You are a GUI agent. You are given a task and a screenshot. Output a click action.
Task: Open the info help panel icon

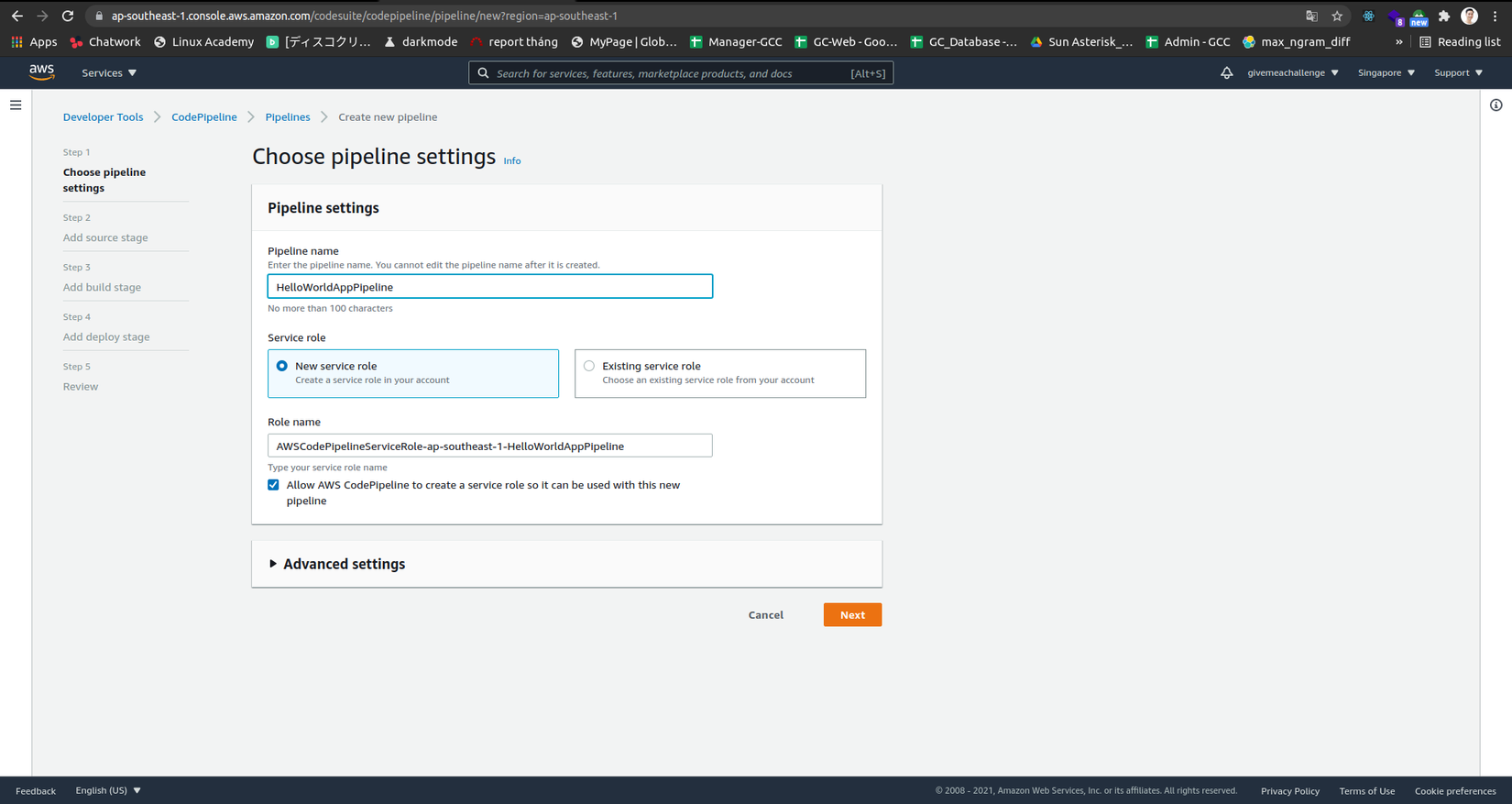click(1496, 105)
